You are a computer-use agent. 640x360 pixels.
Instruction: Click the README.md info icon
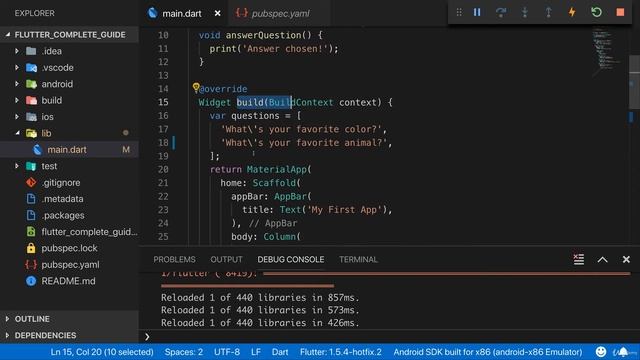(31, 281)
